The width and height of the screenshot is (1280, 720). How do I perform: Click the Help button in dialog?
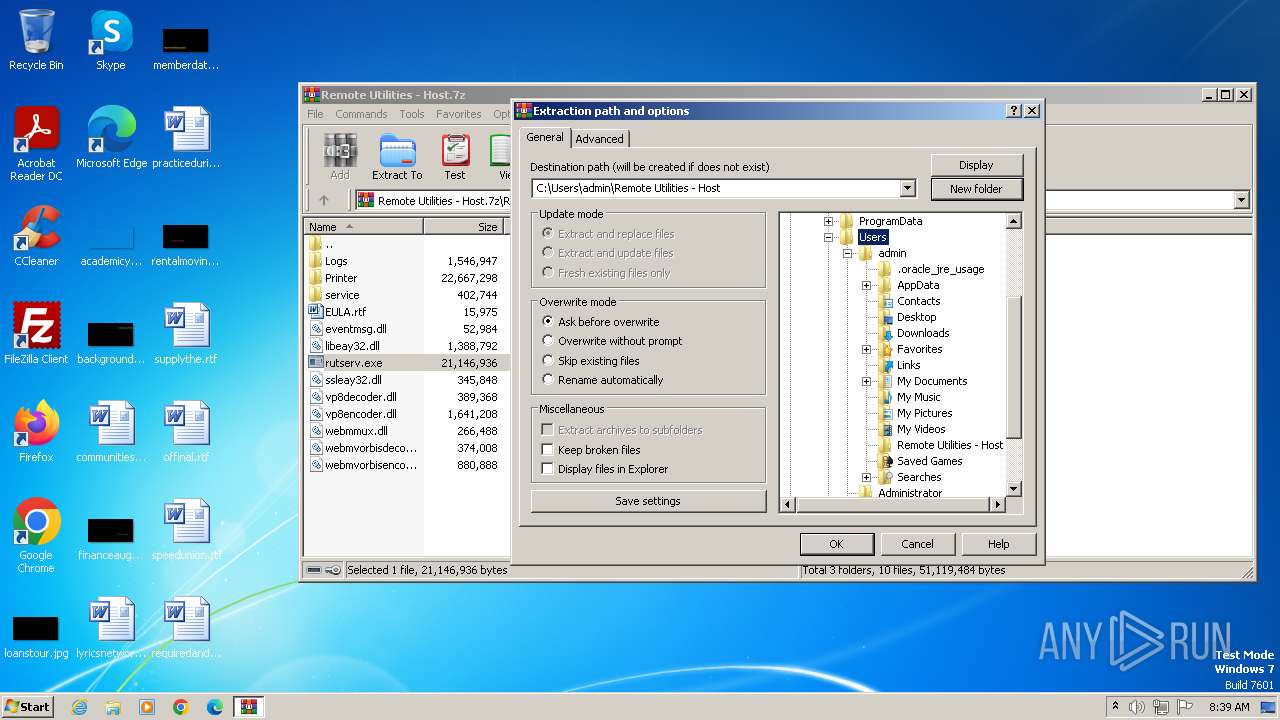coord(998,544)
